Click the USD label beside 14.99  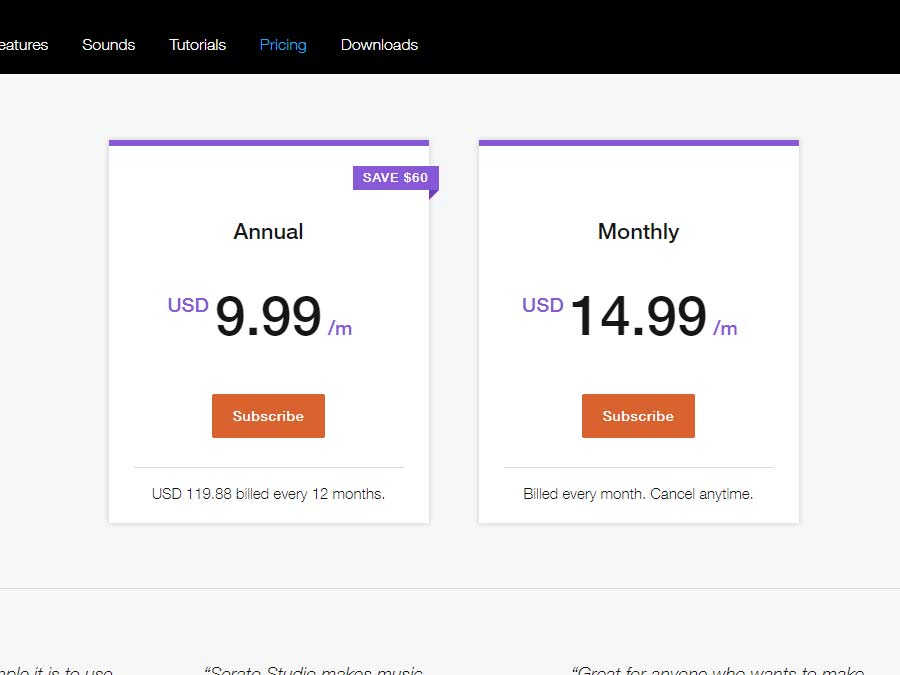click(543, 305)
